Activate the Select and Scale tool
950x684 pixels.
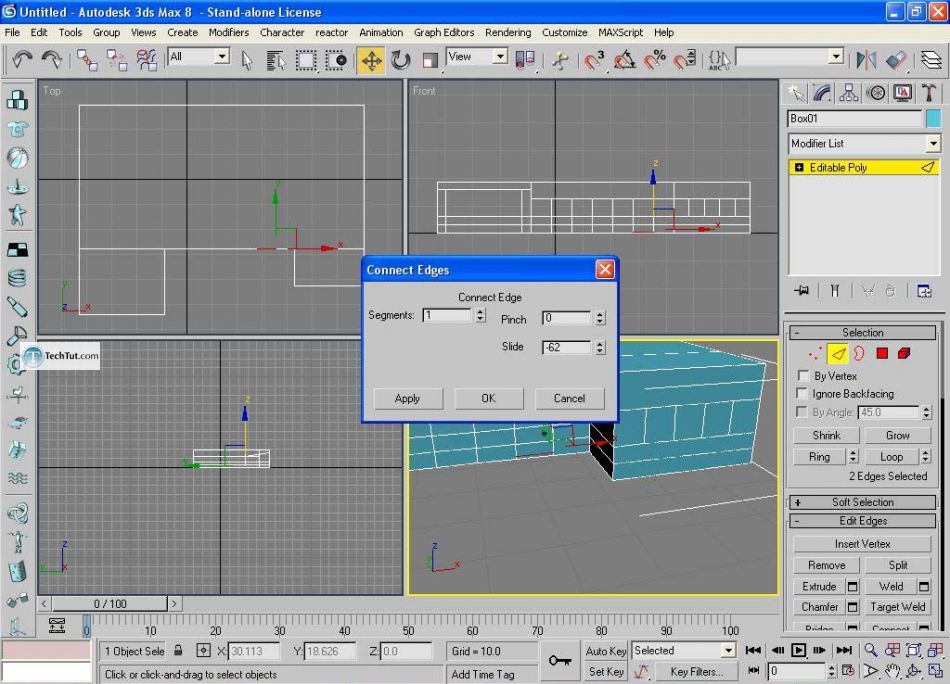click(x=430, y=60)
